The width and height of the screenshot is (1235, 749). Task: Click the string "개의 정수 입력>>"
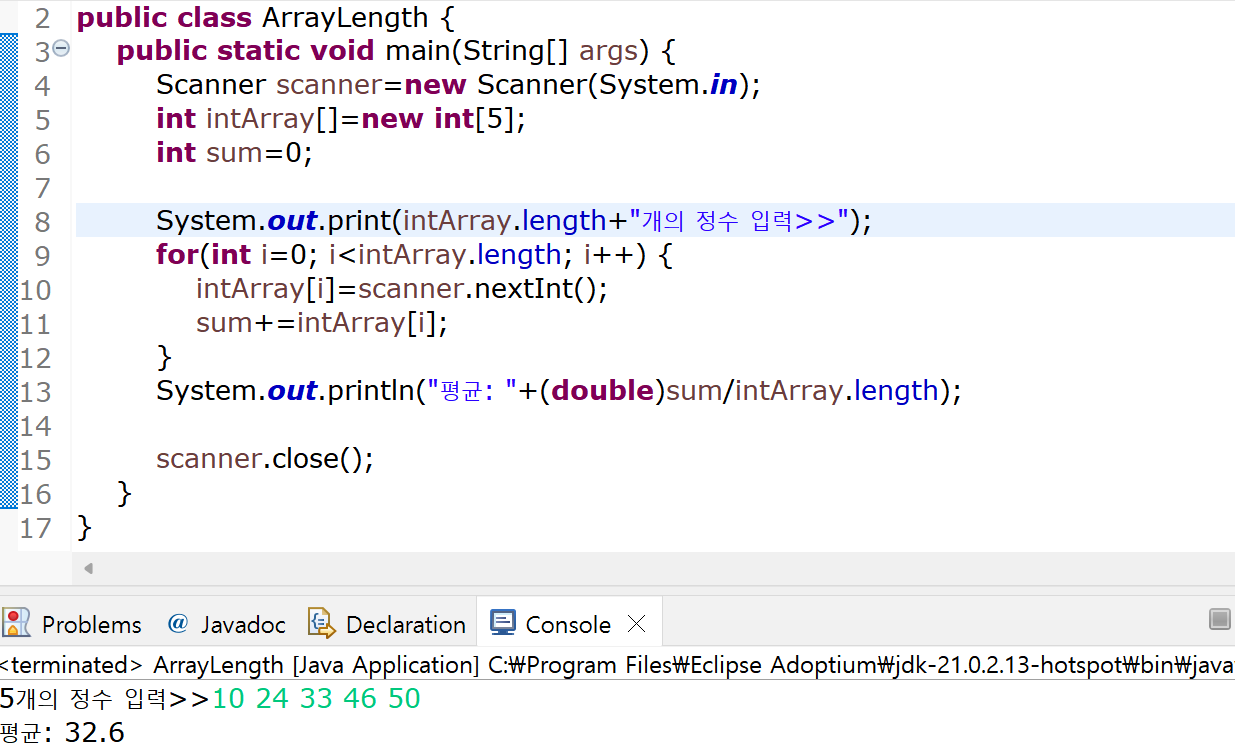[738, 221]
